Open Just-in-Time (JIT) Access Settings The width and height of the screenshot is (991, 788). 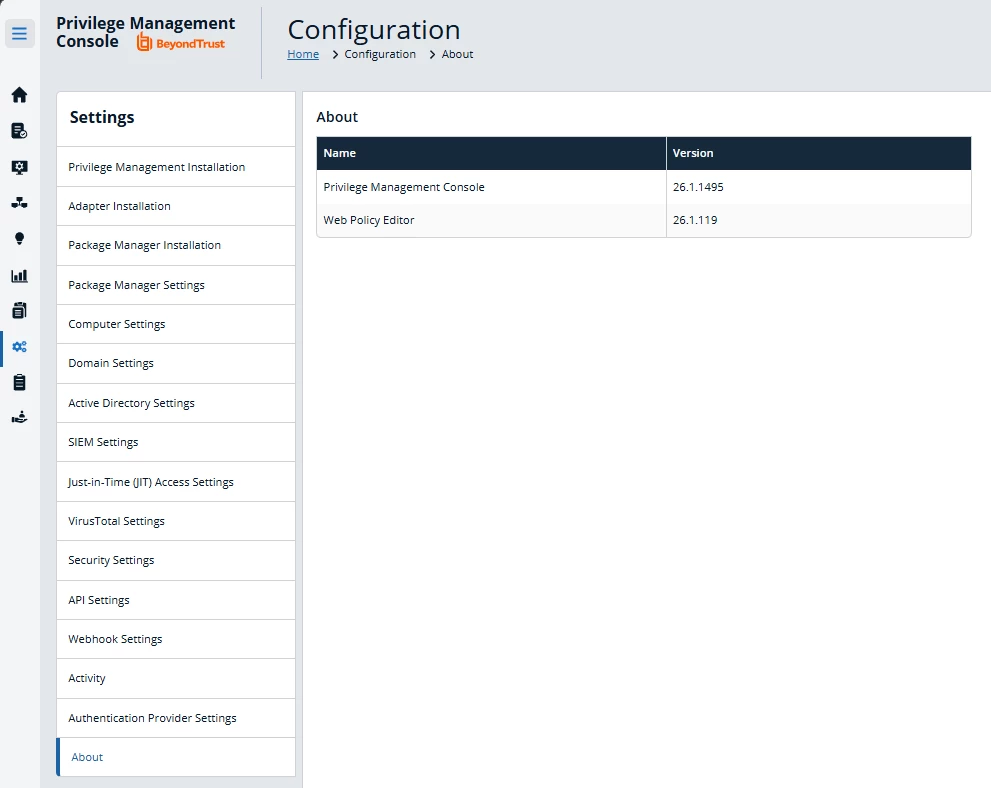176,482
